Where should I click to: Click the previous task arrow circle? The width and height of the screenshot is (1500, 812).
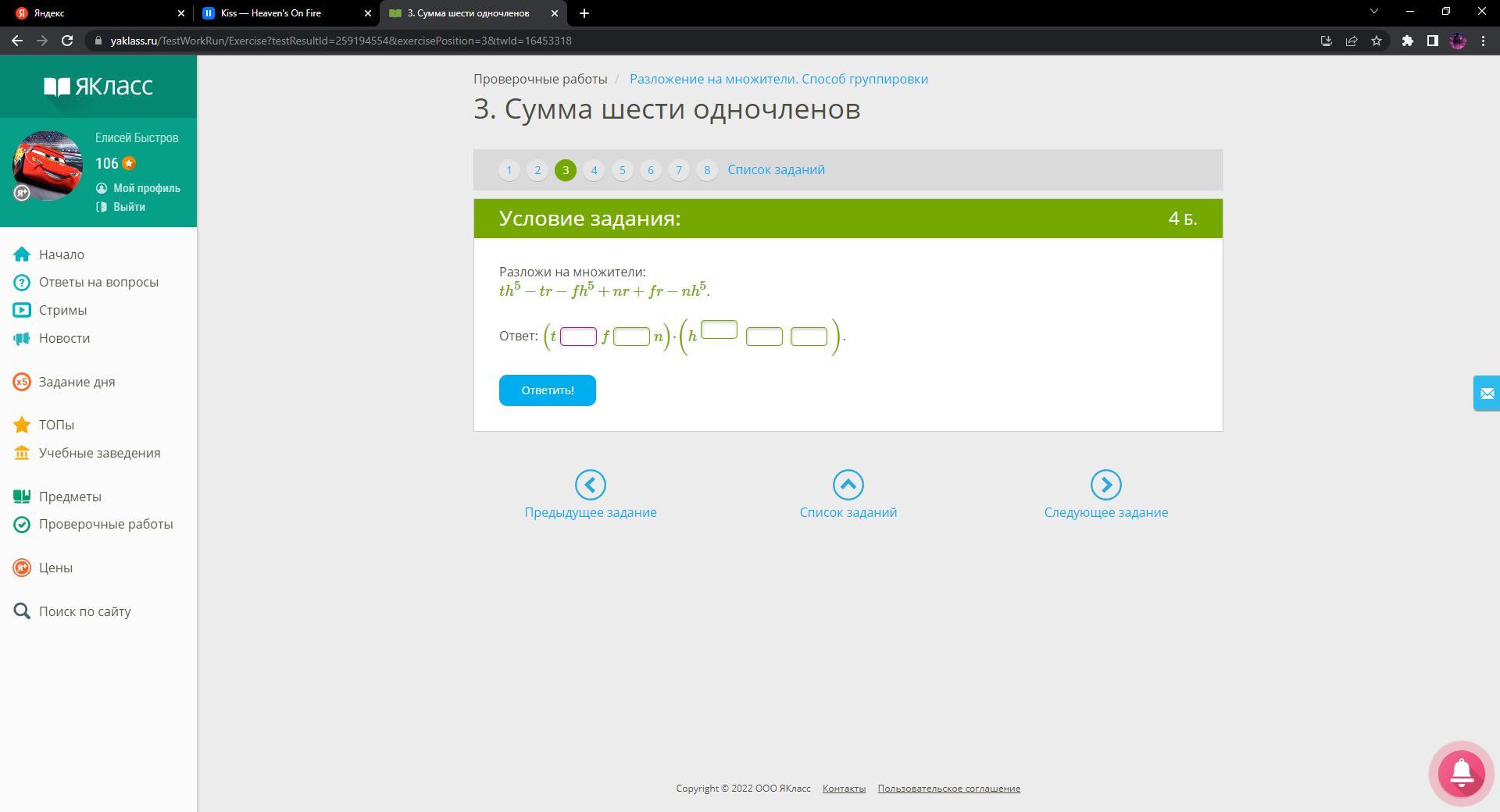pos(591,485)
